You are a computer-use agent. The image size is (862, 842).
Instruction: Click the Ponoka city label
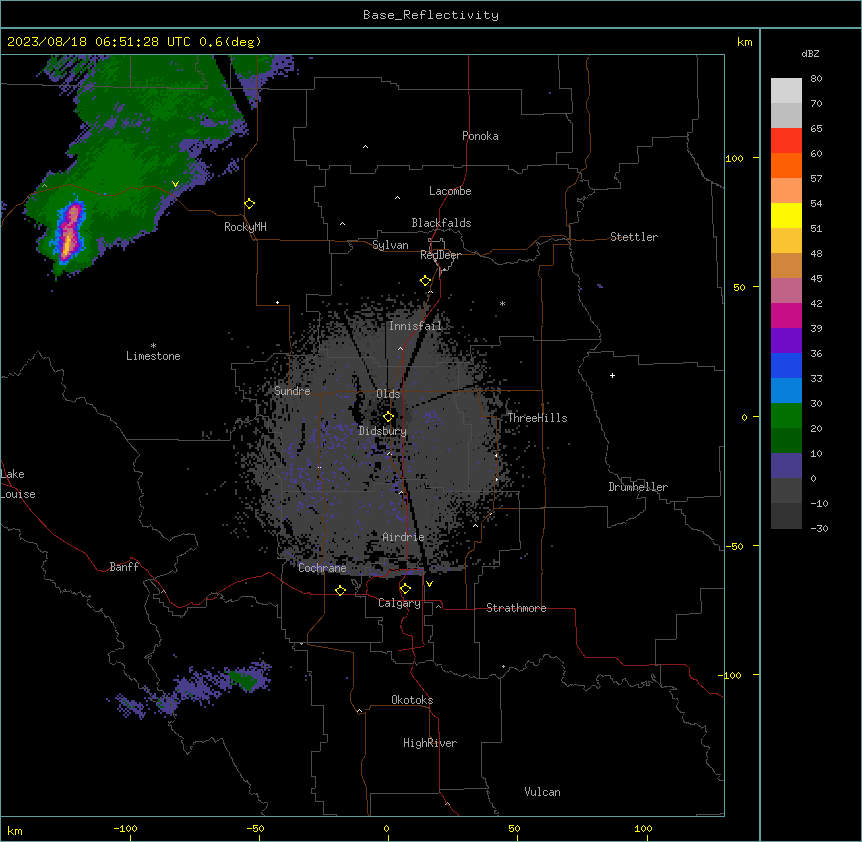tap(480, 136)
